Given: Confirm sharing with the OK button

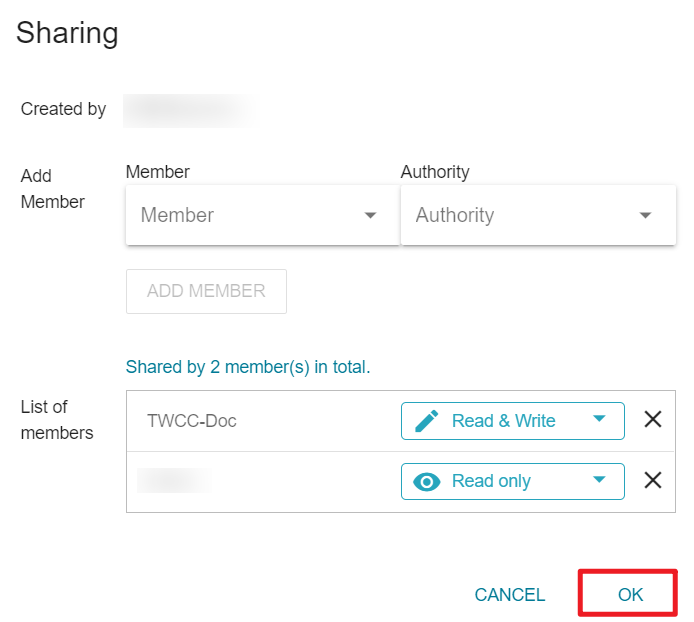Looking at the screenshot, I should point(630,594).
